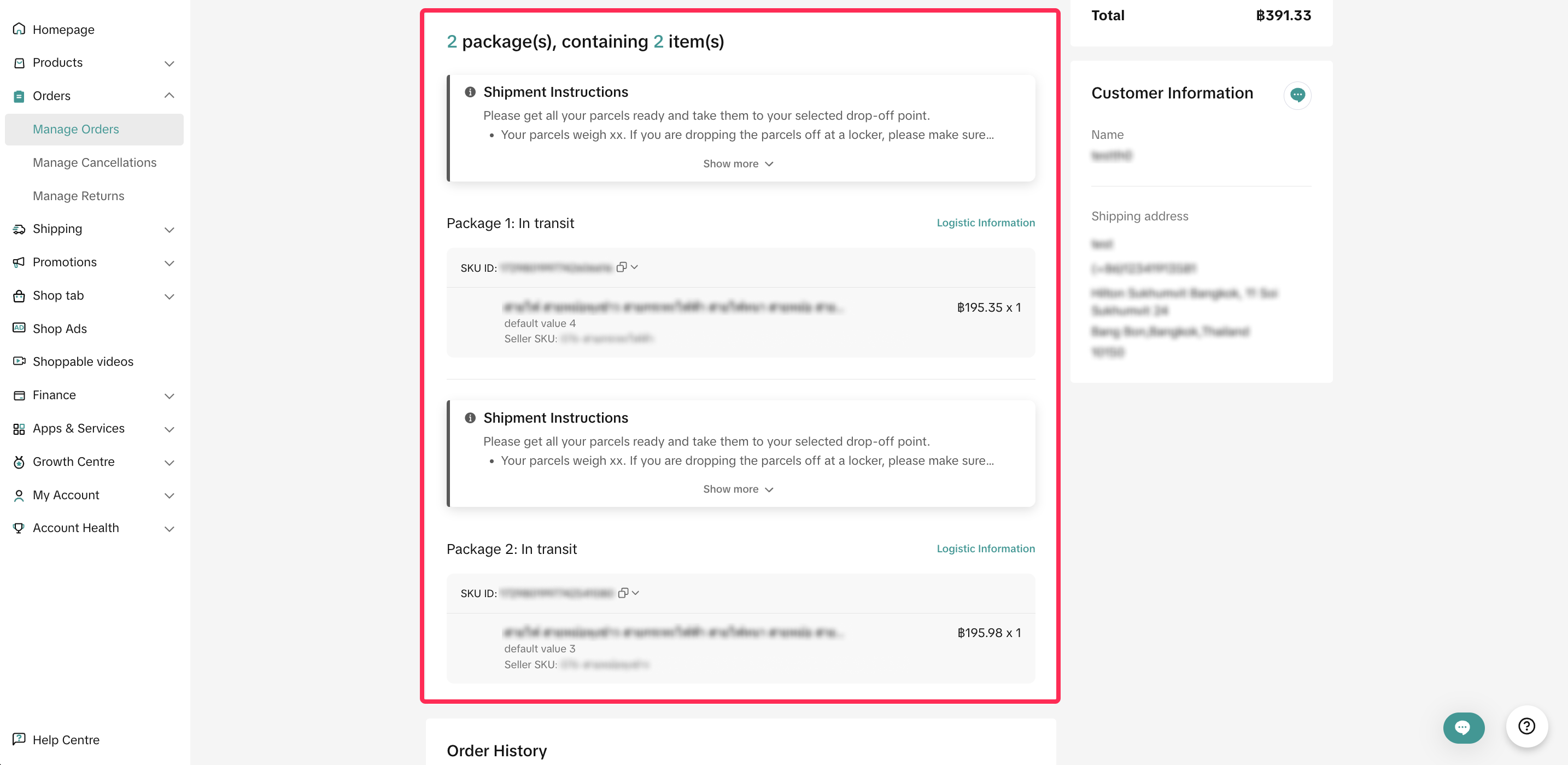Screen dimensions: 1568x765
Task: Collapse the Orders sidebar section
Action: coord(169,96)
